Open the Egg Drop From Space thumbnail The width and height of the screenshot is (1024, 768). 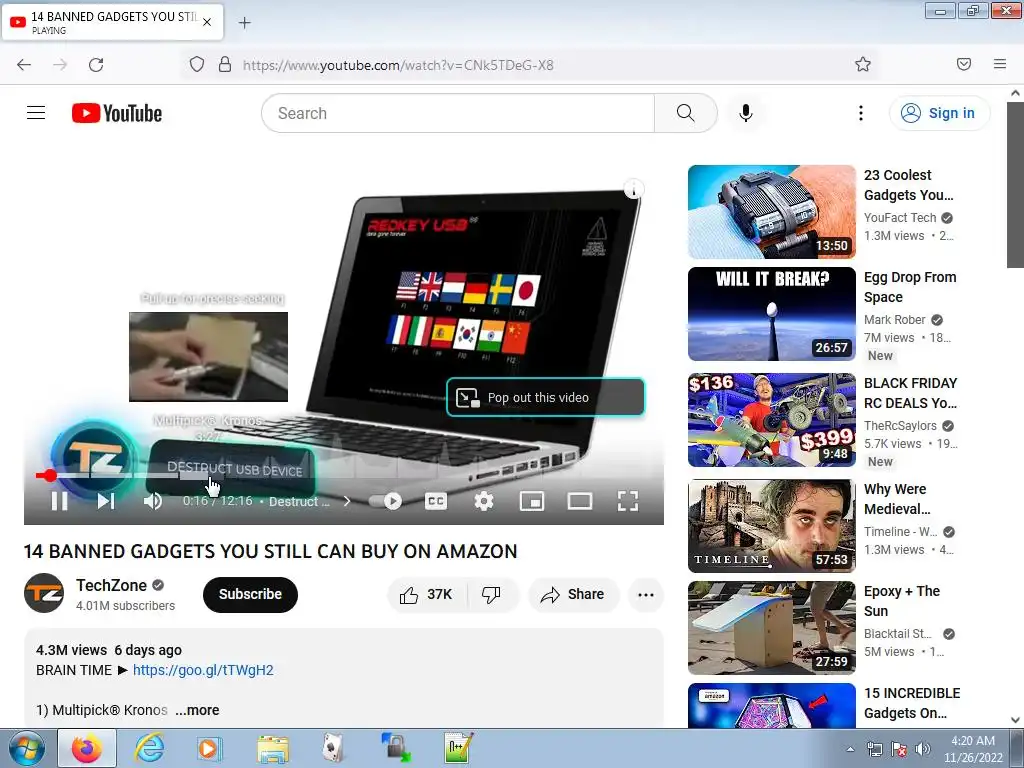771,313
